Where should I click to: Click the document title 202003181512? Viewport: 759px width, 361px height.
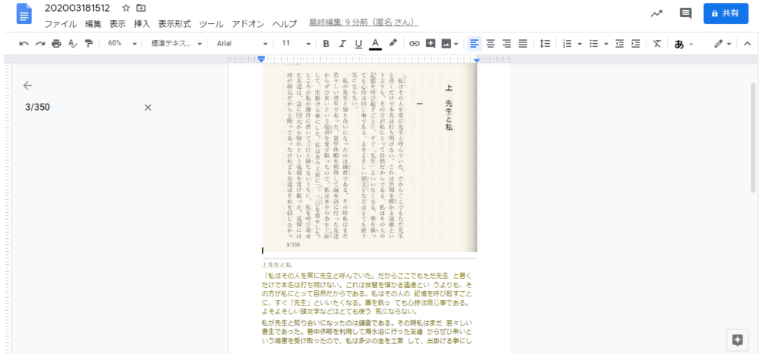[x=77, y=8]
